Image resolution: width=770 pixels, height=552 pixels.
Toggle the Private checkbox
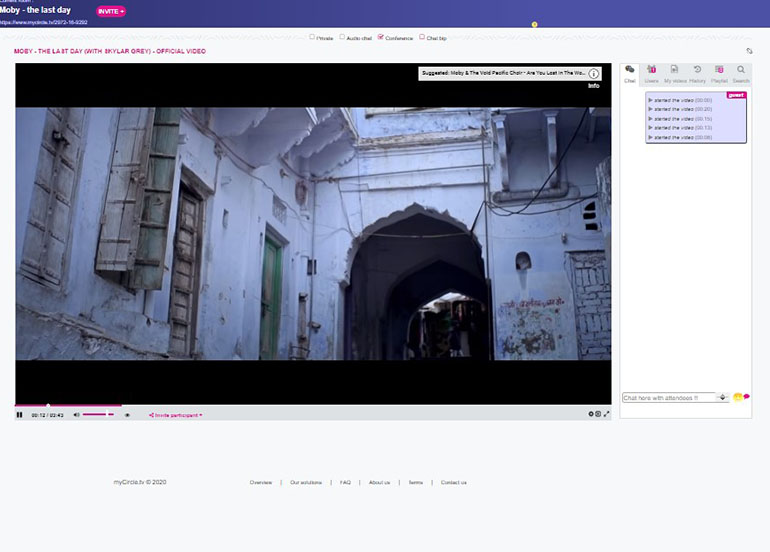(x=312, y=37)
